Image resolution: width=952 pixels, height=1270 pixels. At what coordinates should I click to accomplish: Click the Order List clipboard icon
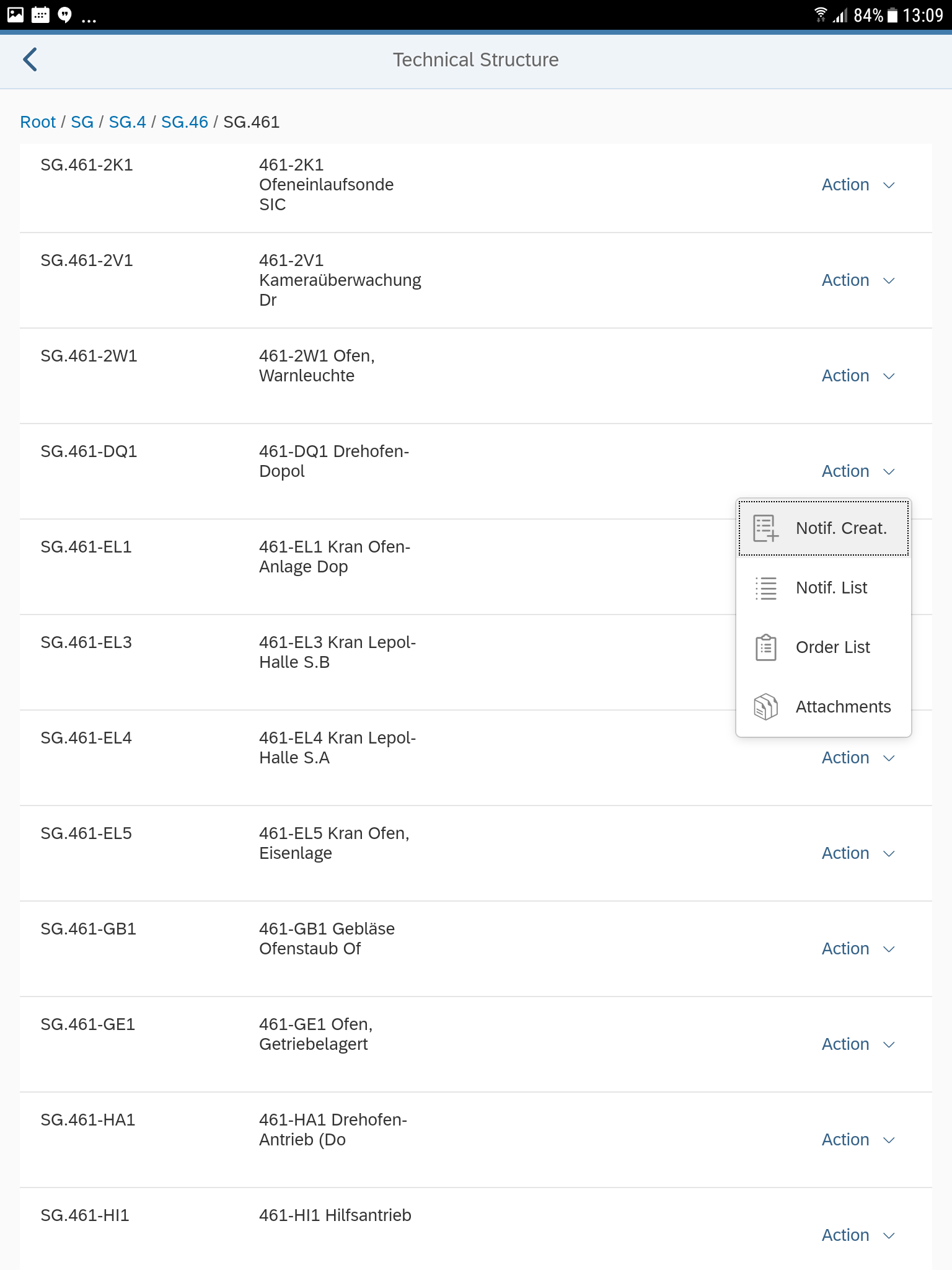coord(766,647)
